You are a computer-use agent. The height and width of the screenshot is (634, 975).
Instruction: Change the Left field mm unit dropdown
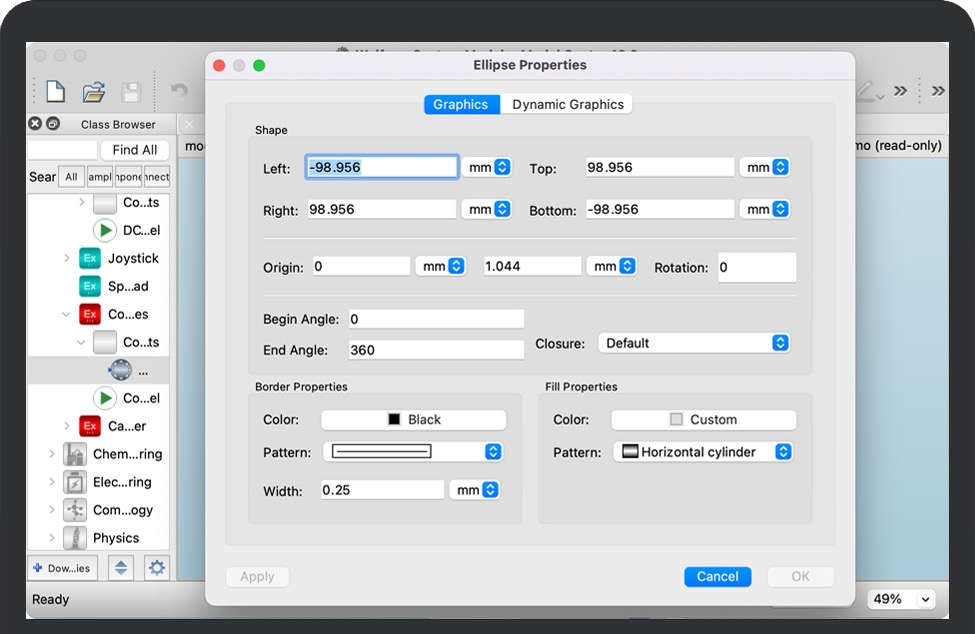(x=489, y=168)
